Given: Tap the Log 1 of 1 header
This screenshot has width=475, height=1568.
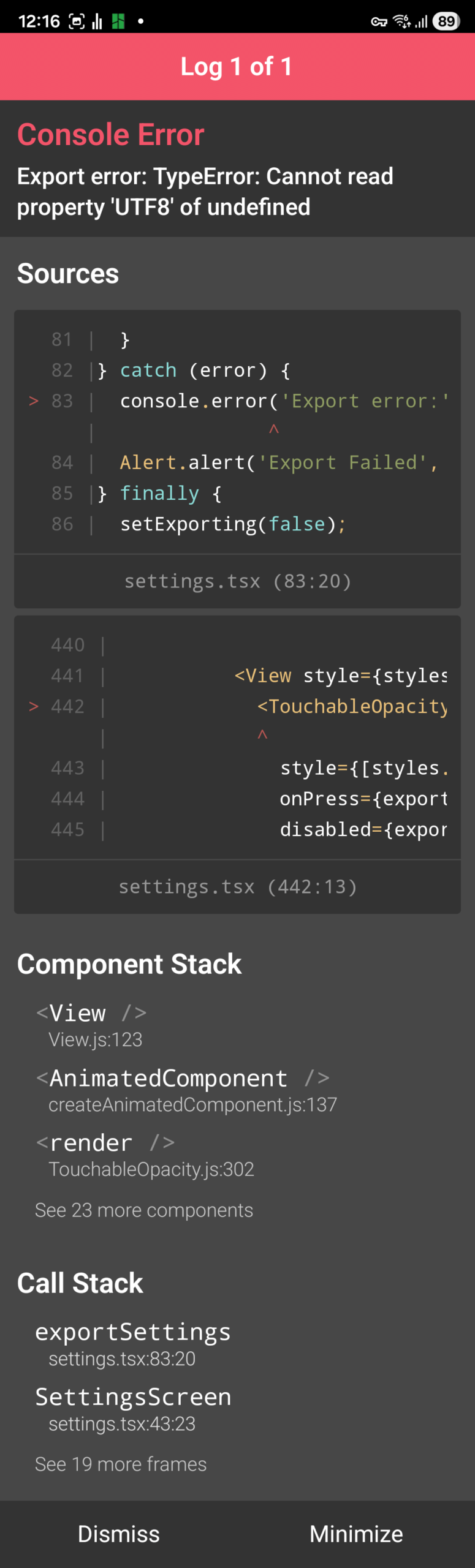Looking at the screenshot, I should [x=237, y=67].
